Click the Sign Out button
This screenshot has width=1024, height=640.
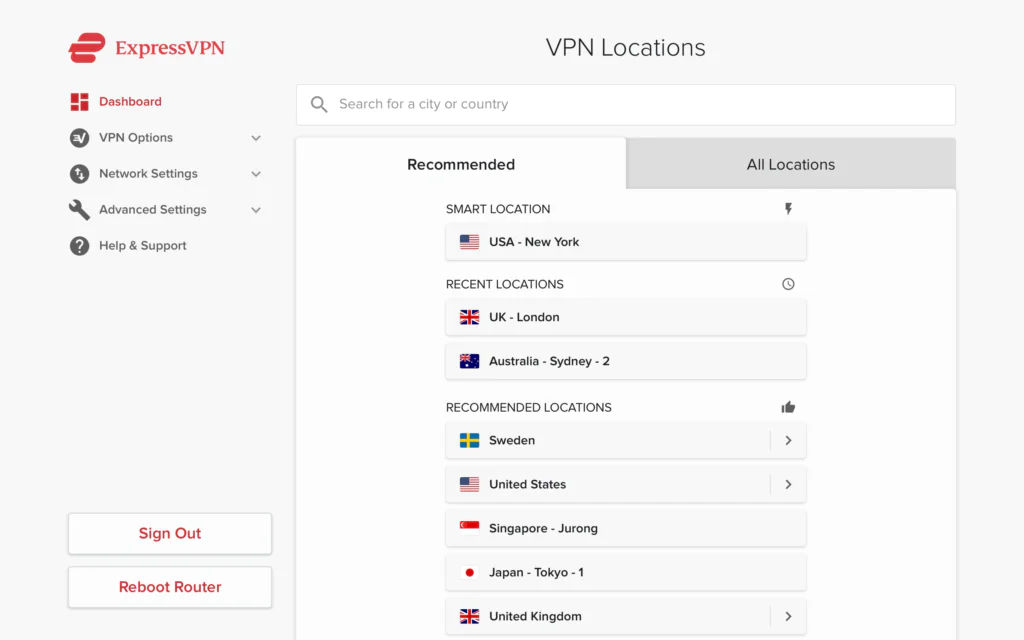click(x=169, y=533)
